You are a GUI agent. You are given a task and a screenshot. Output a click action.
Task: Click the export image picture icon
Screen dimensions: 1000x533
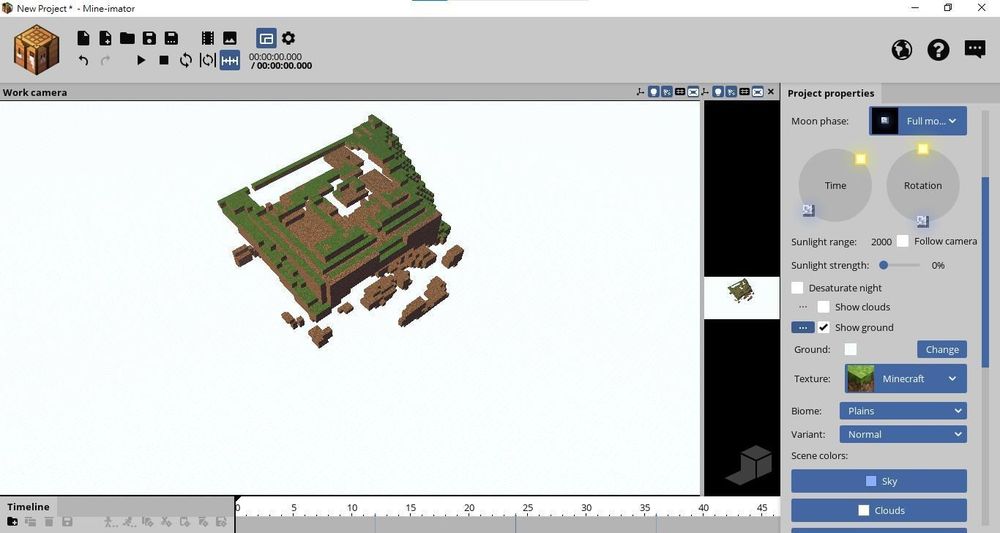(x=230, y=38)
